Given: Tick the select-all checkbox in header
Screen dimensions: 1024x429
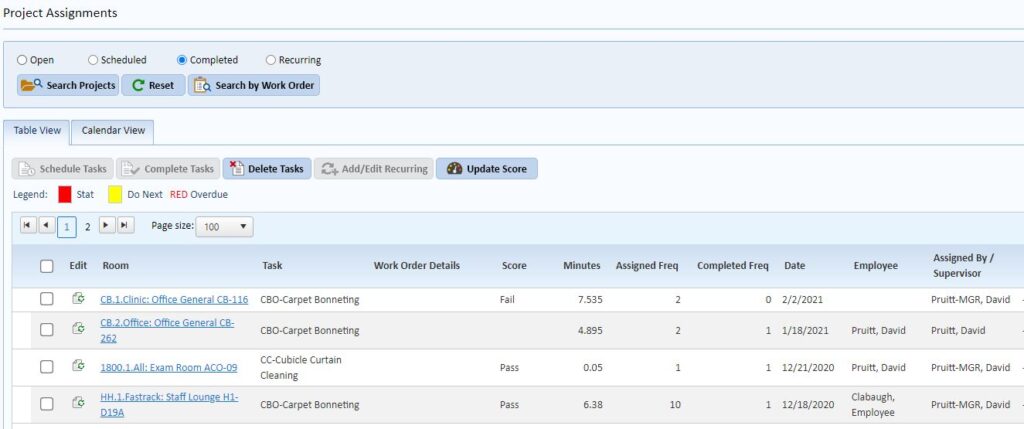Looking at the screenshot, I should click(x=47, y=266).
